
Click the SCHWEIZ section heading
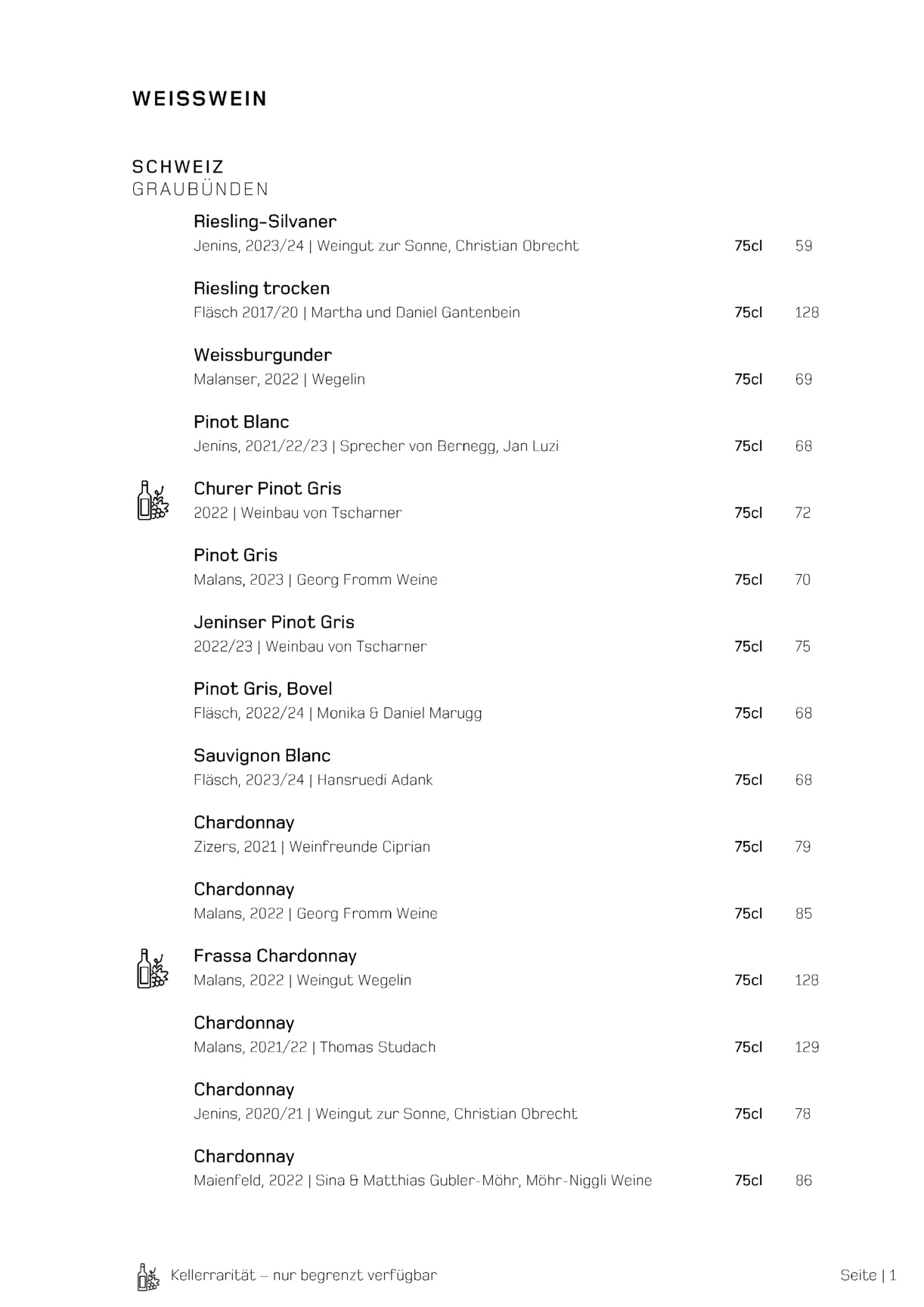[x=178, y=166]
